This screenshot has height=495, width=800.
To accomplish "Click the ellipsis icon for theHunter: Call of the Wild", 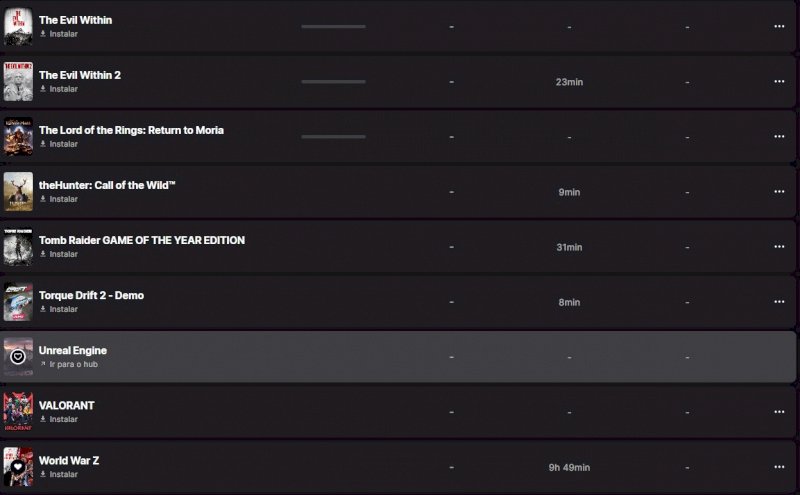I will tap(779, 192).
